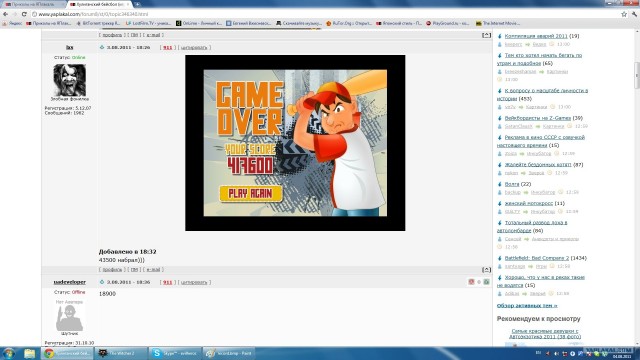
Task: Open the LostFilm.TV bookmark
Action: [149, 23]
